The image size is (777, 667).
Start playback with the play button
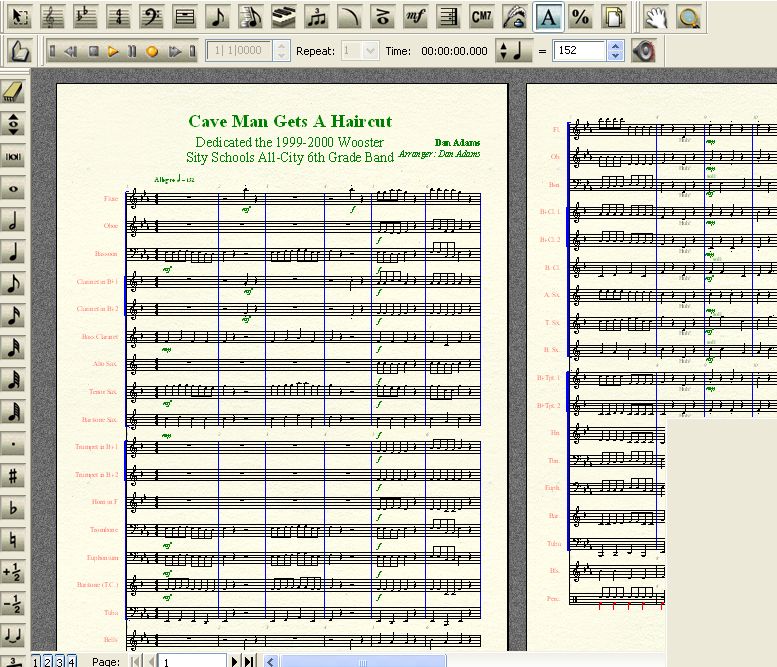tap(113, 51)
